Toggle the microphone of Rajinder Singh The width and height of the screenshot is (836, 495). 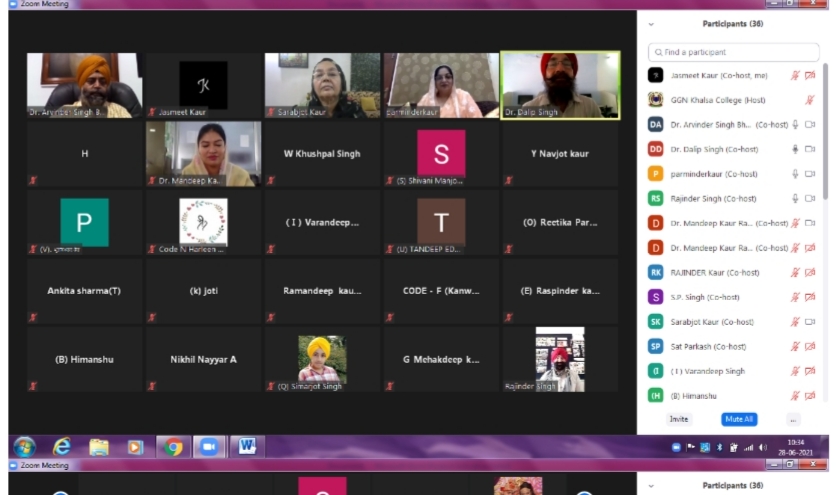(796, 199)
